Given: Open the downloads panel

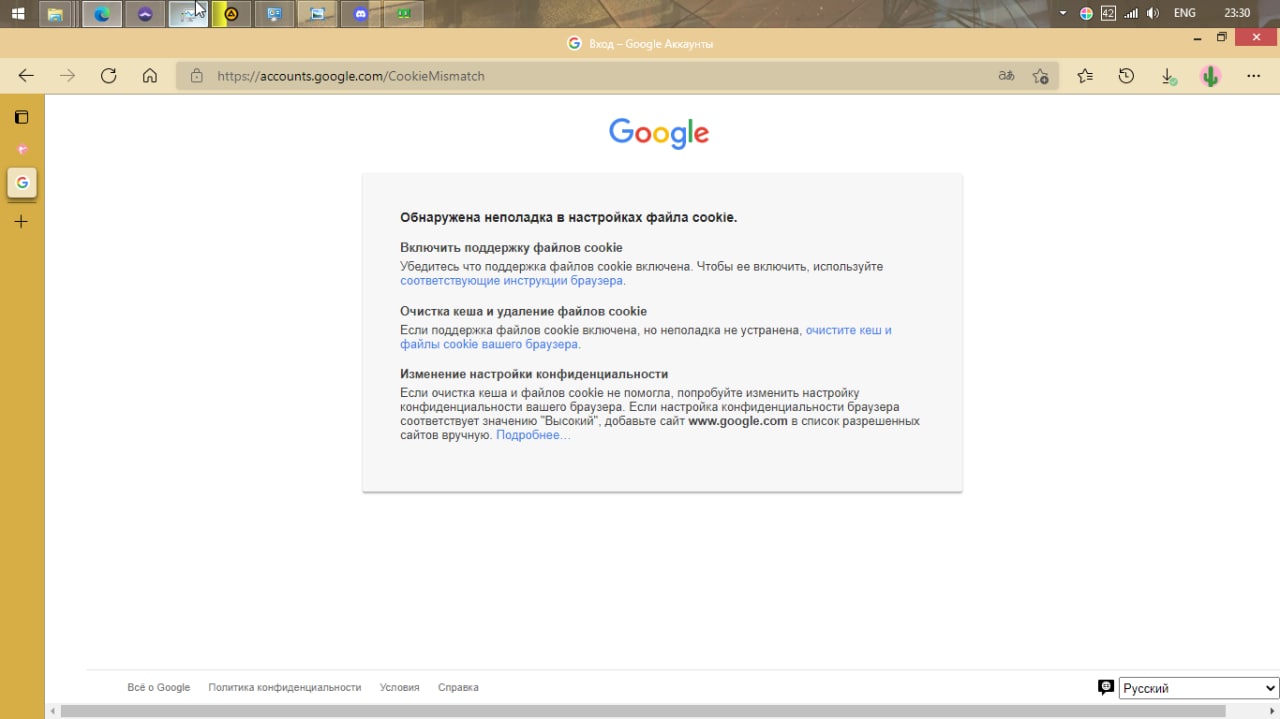Looking at the screenshot, I should pyautogui.click(x=1168, y=76).
